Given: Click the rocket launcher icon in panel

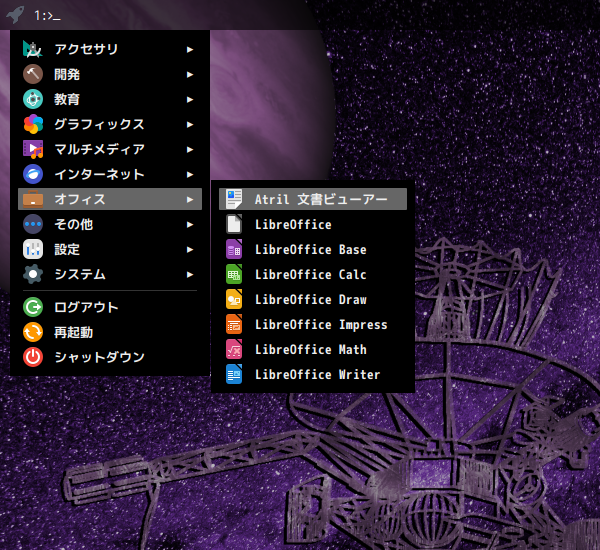Looking at the screenshot, I should 15,15.
